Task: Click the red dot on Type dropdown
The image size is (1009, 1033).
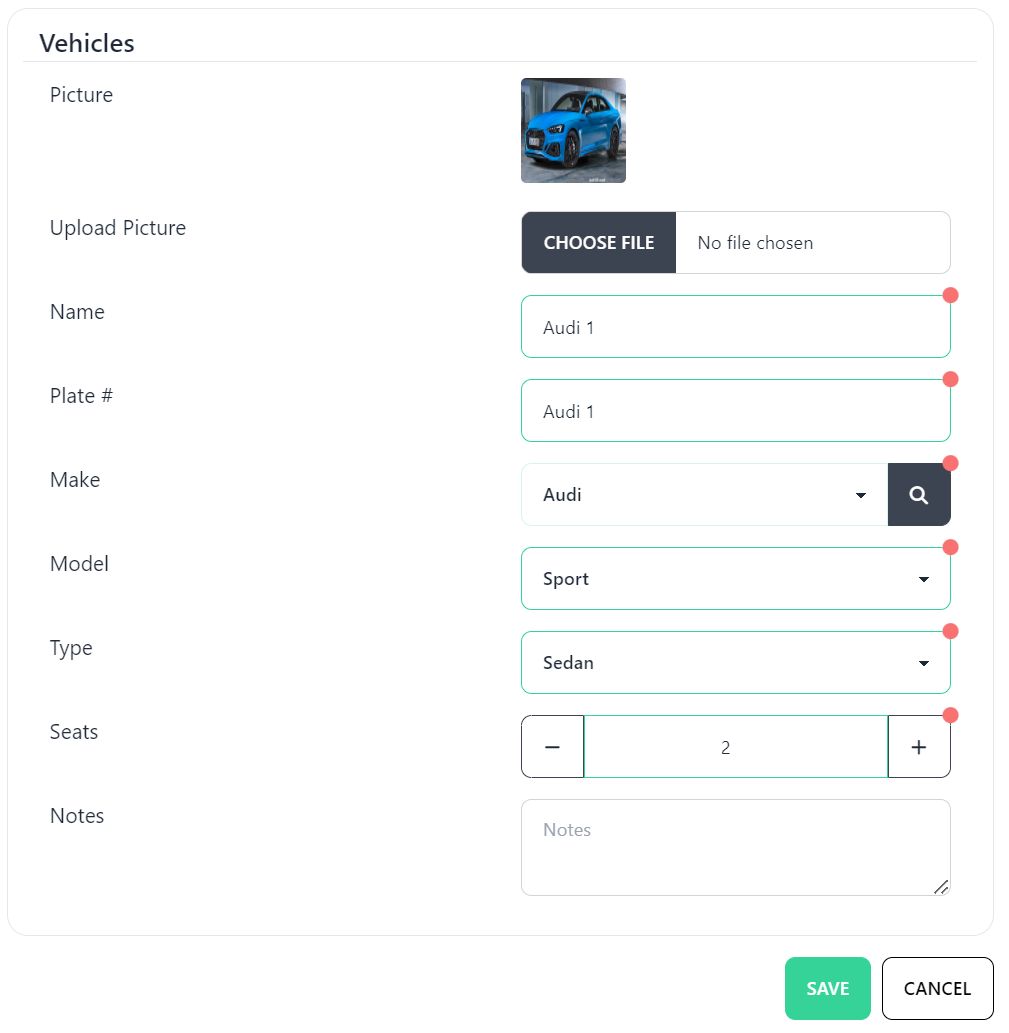Action: click(951, 631)
